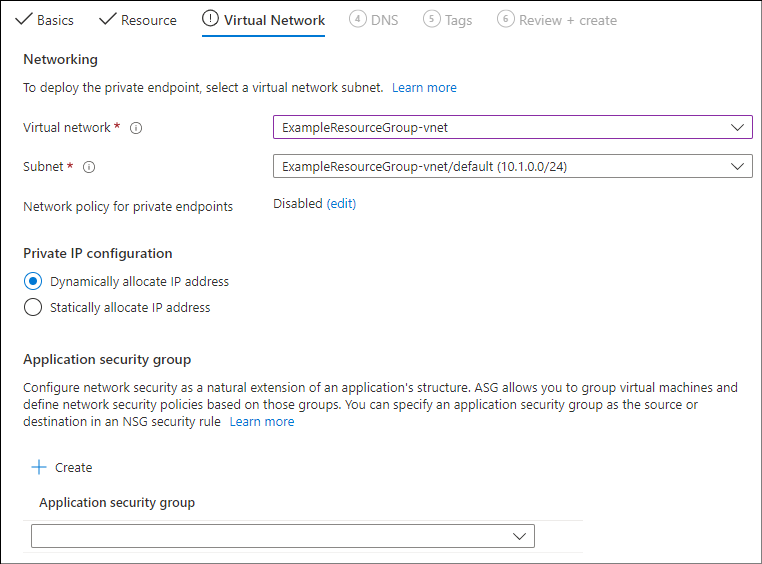Click the Resource checkmark icon
The image size is (762, 564).
pos(107,19)
